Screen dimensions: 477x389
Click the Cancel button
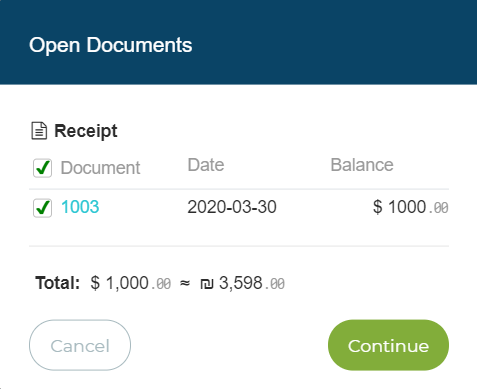(80, 345)
